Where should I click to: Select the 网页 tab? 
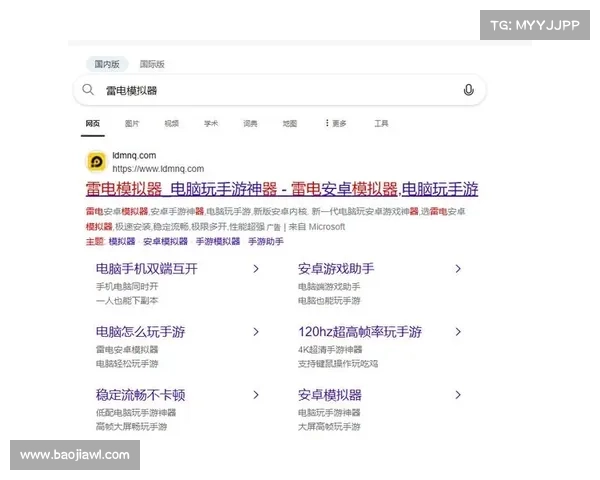point(93,123)
